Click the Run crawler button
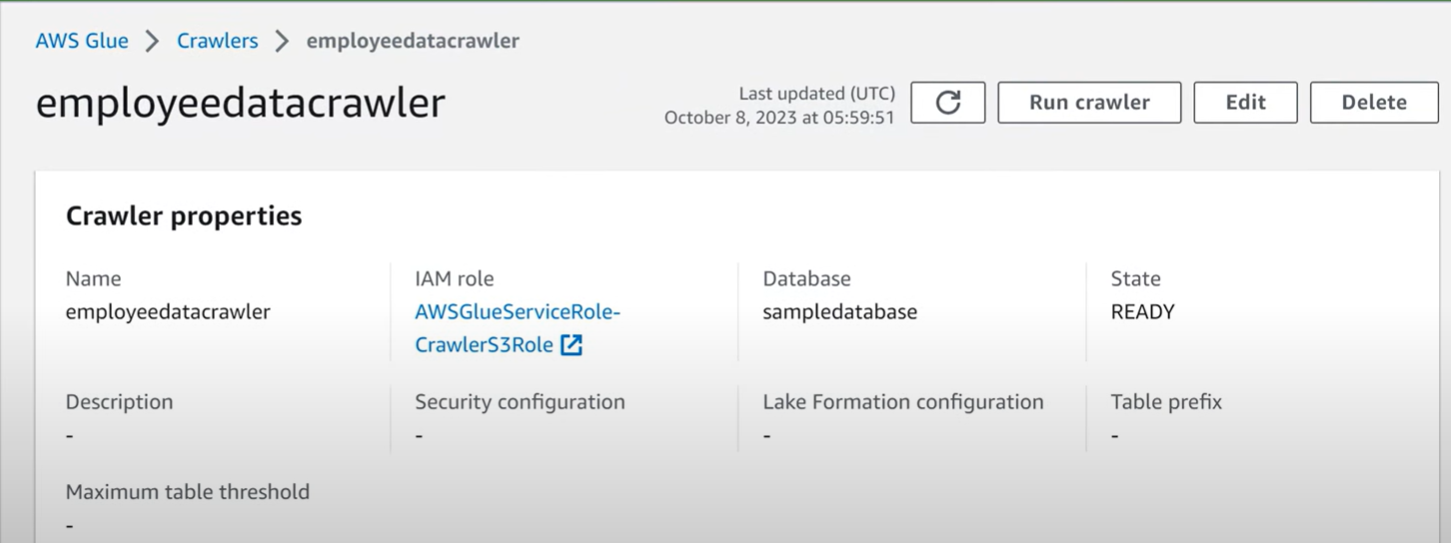1451x543 pixels. [1089, 102]
